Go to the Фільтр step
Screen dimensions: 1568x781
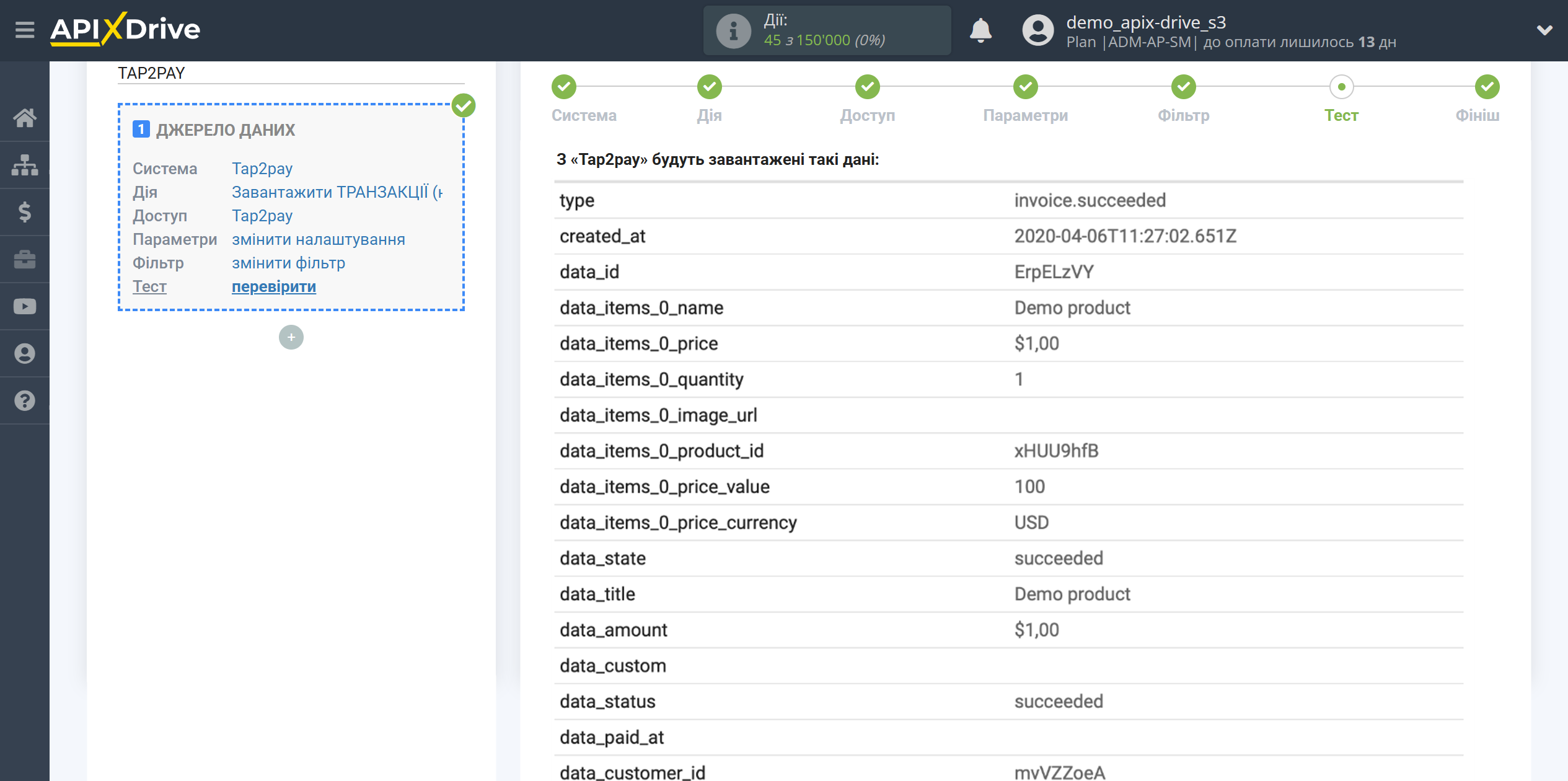(1183, 115)
